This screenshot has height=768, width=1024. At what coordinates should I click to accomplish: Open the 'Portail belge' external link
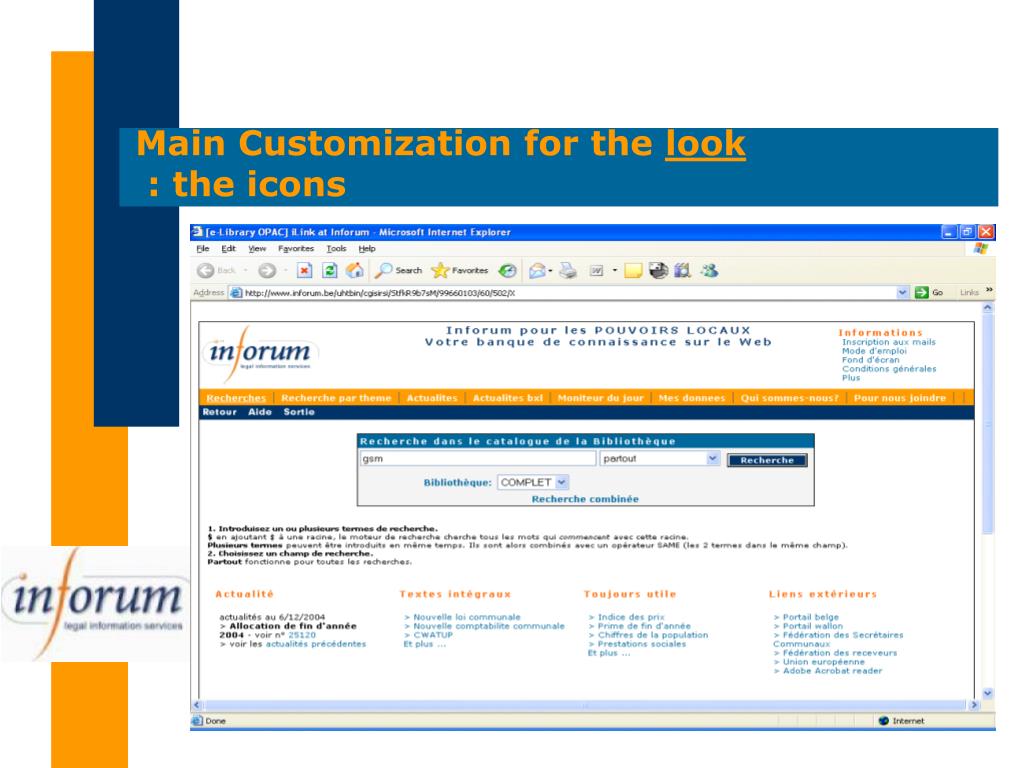click(810, 617)
